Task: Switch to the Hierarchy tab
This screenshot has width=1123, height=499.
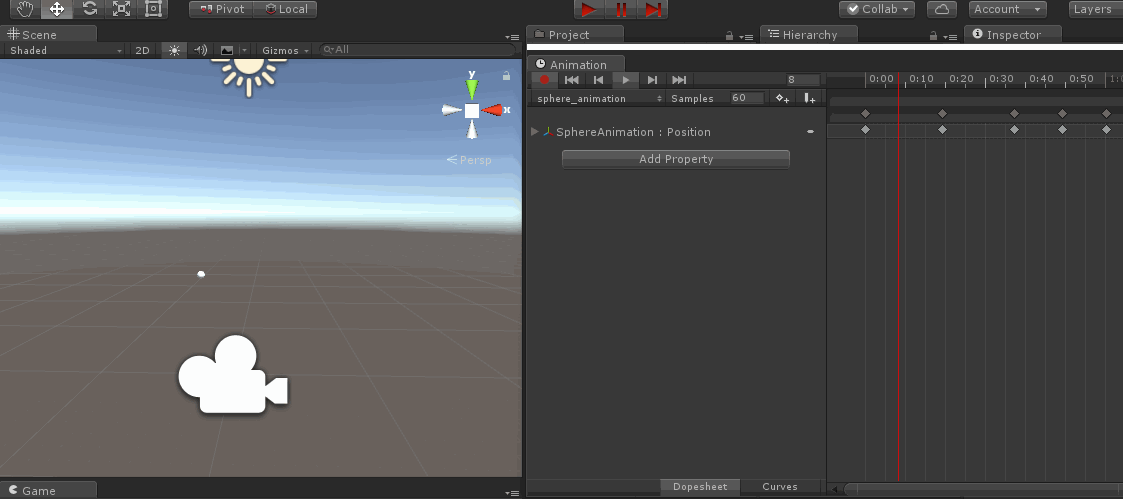Action: point(809,34)
